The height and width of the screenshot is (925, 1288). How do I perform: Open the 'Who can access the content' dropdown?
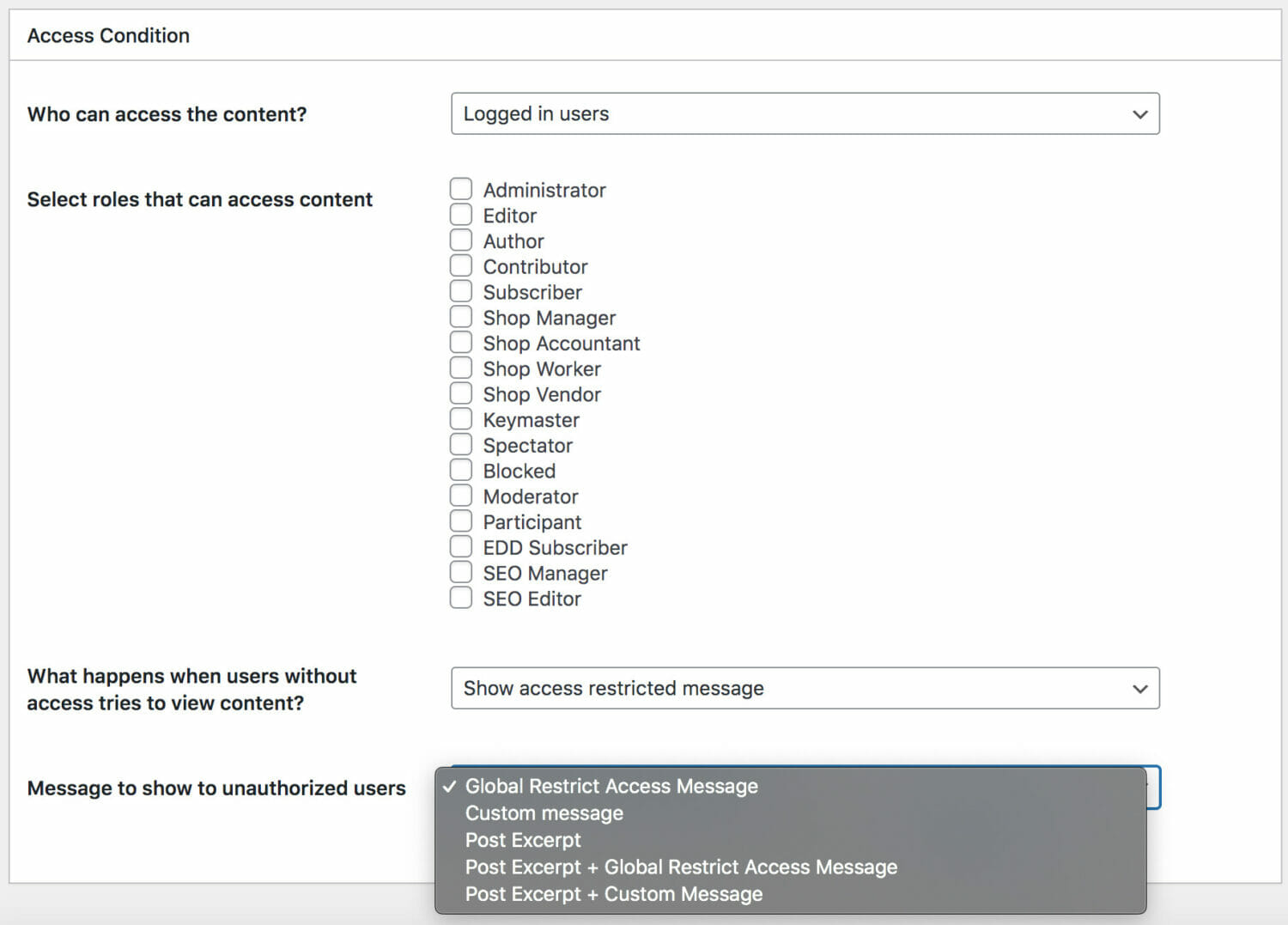[805, 113]
